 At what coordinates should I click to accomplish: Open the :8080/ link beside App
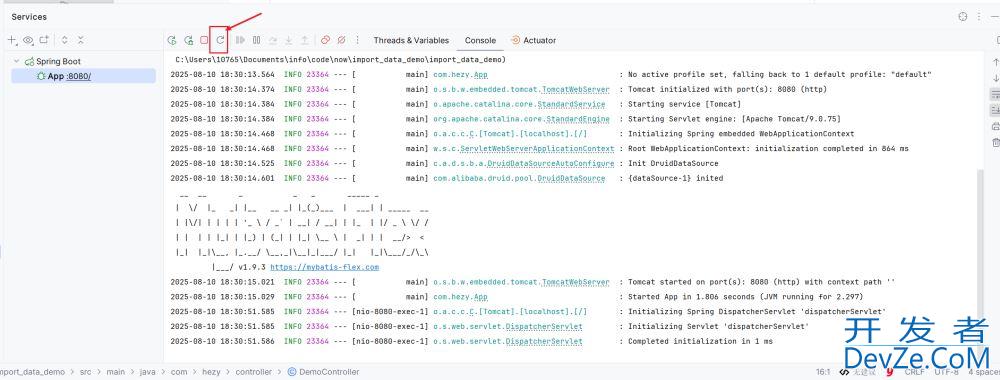click(x=78, y=77)
